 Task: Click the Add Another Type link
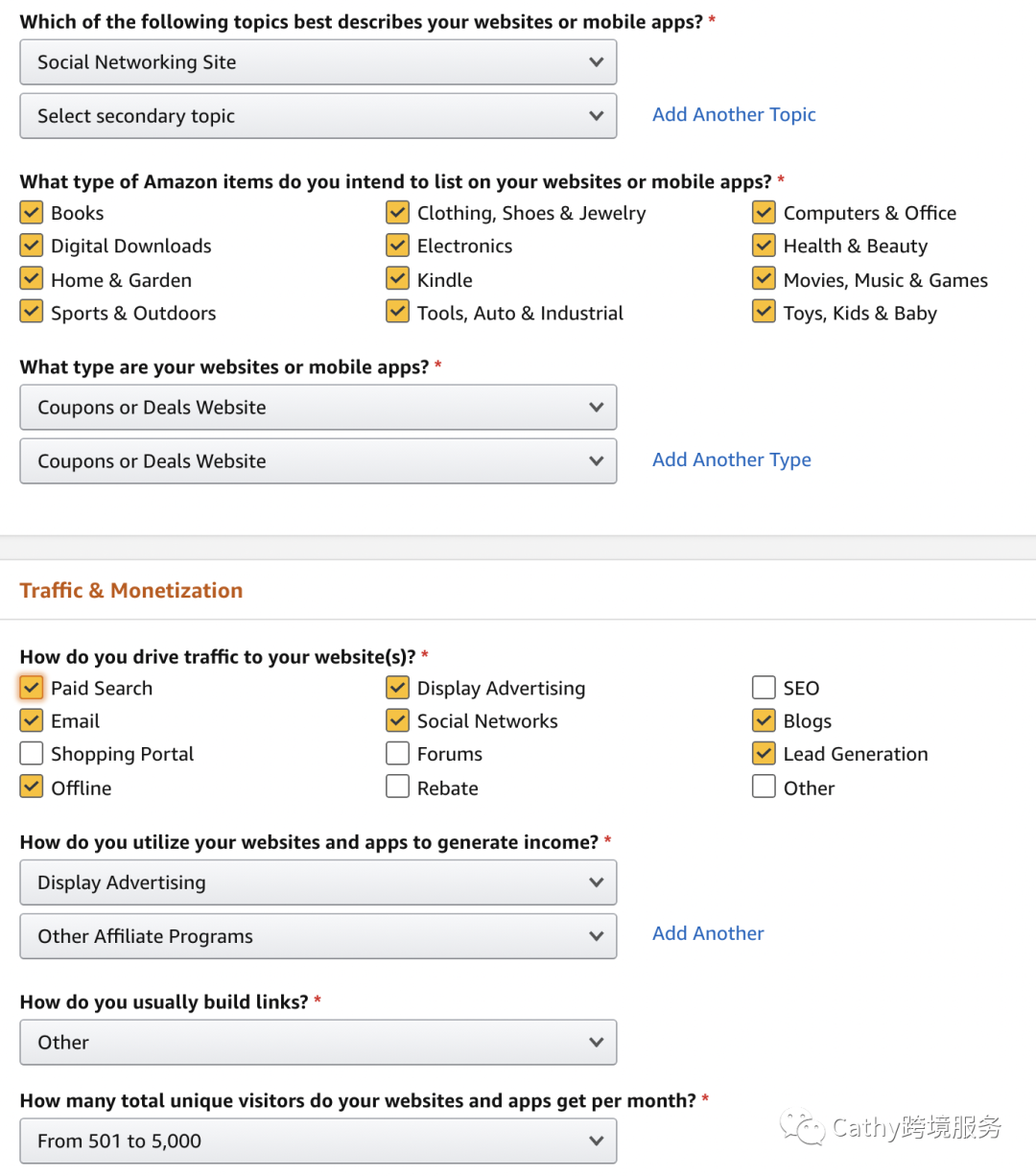731,459
